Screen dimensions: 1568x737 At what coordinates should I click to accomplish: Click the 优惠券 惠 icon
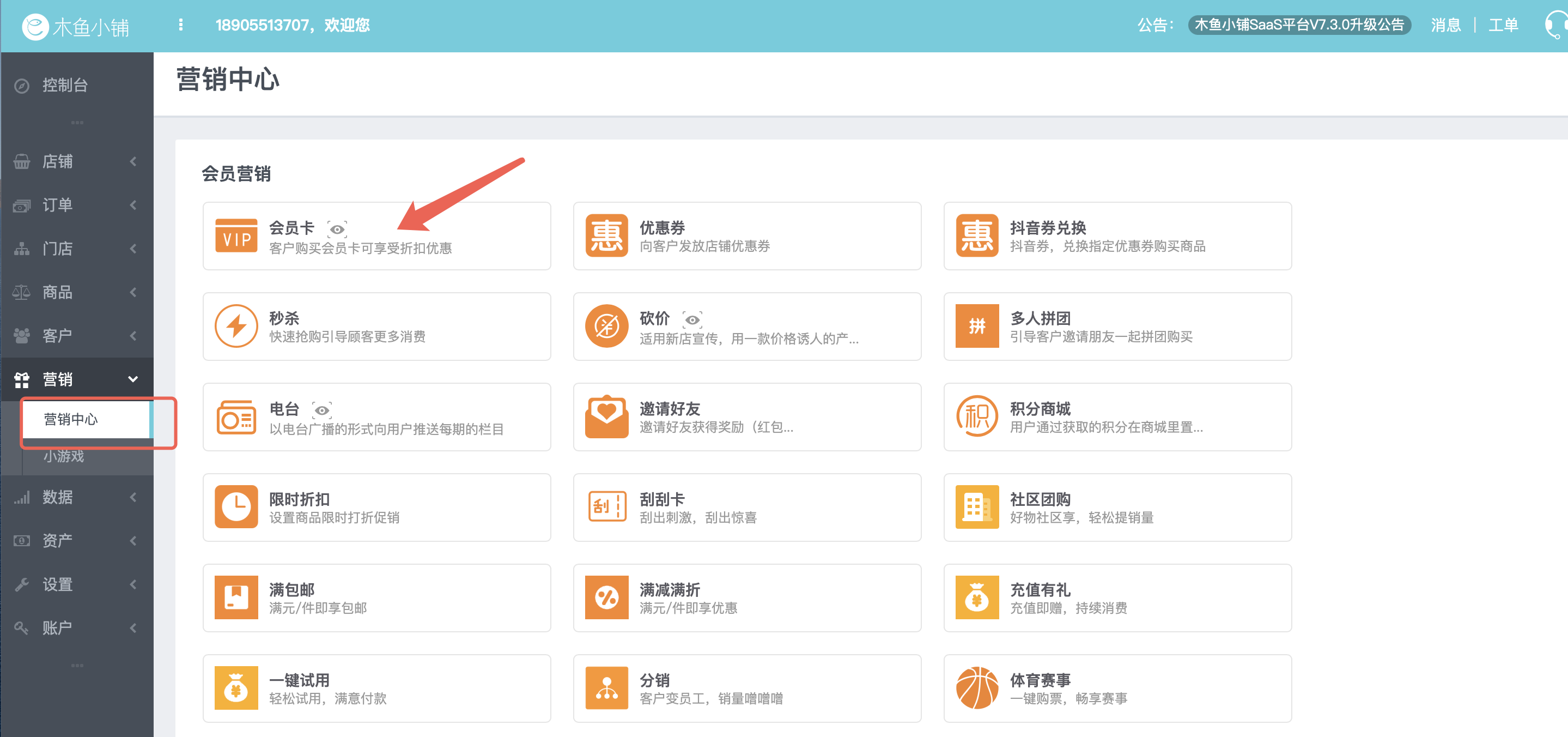606,235
